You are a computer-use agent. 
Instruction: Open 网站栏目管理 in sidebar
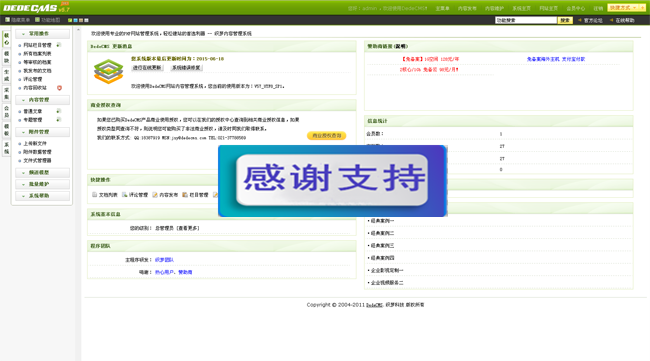coord(37,45)
